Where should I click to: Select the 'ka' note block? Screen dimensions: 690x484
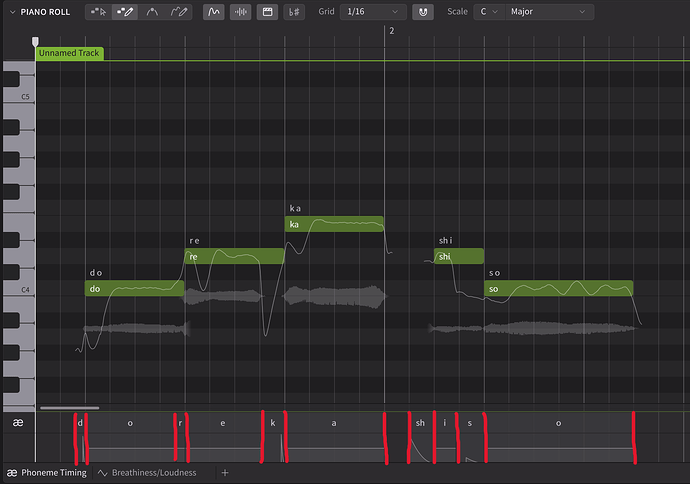pos(334,224)
